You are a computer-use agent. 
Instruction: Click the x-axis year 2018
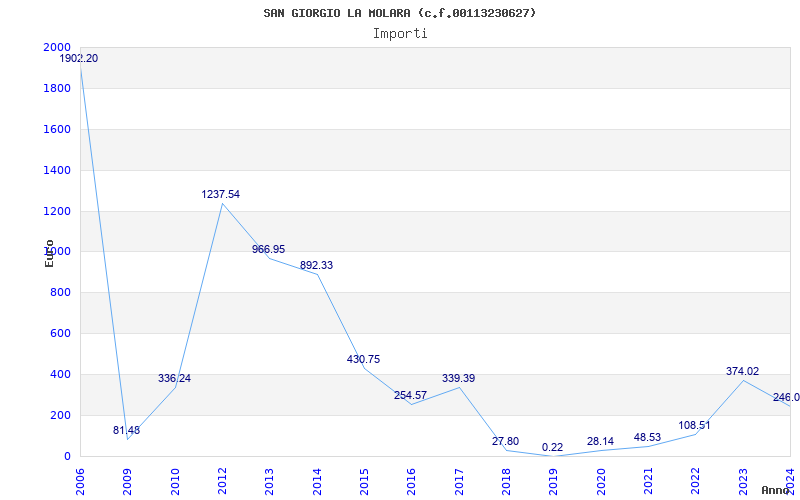(506, 482)
